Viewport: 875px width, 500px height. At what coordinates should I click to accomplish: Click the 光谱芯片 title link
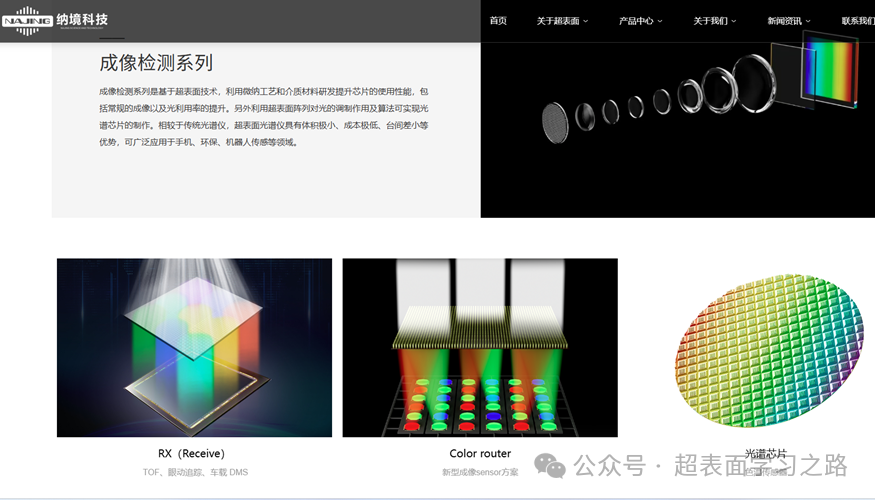tap(765, 453)
